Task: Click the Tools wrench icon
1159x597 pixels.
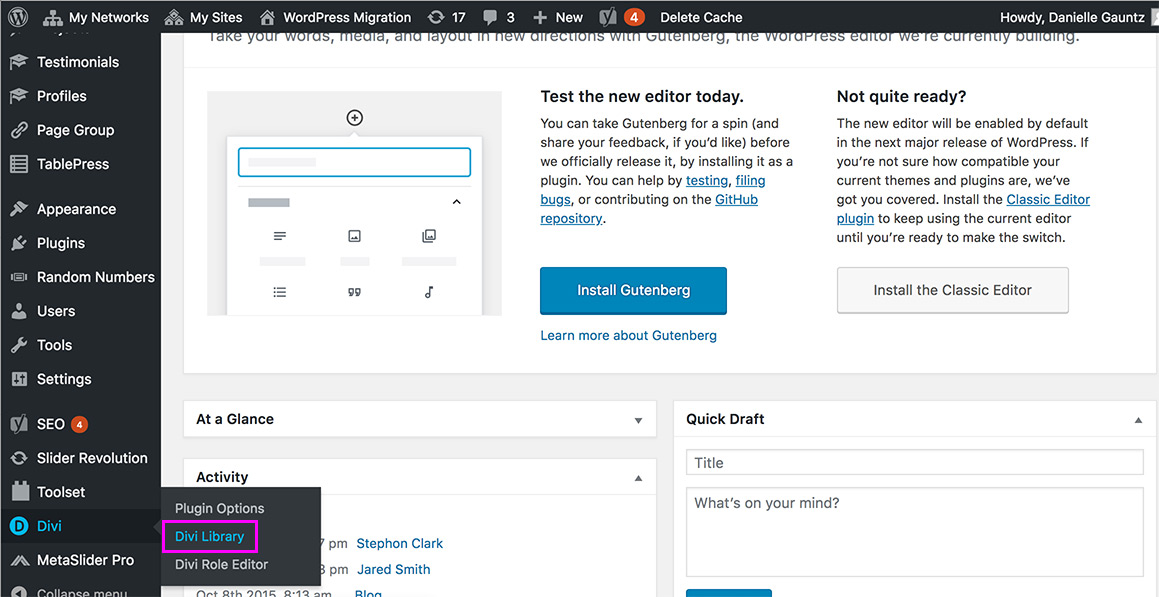Action: pos(18,345)
